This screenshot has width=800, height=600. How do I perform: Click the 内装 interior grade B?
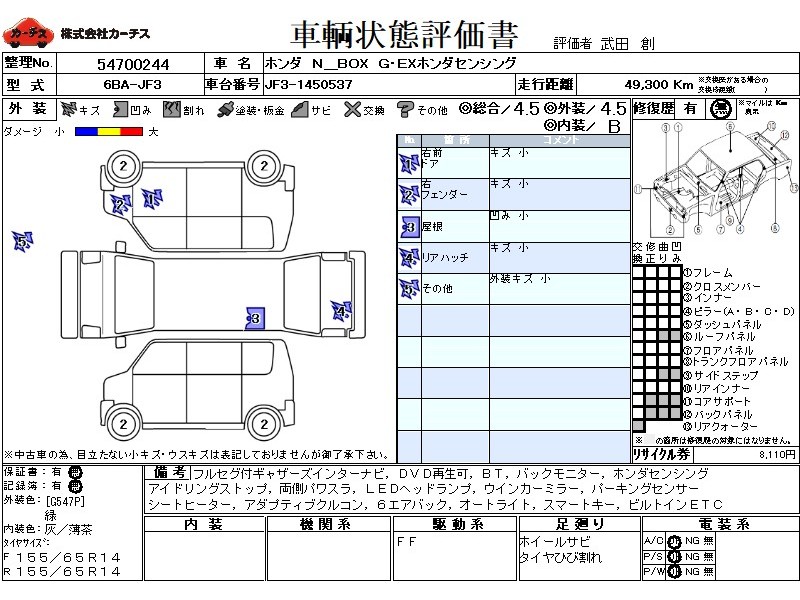click(614, 126)
